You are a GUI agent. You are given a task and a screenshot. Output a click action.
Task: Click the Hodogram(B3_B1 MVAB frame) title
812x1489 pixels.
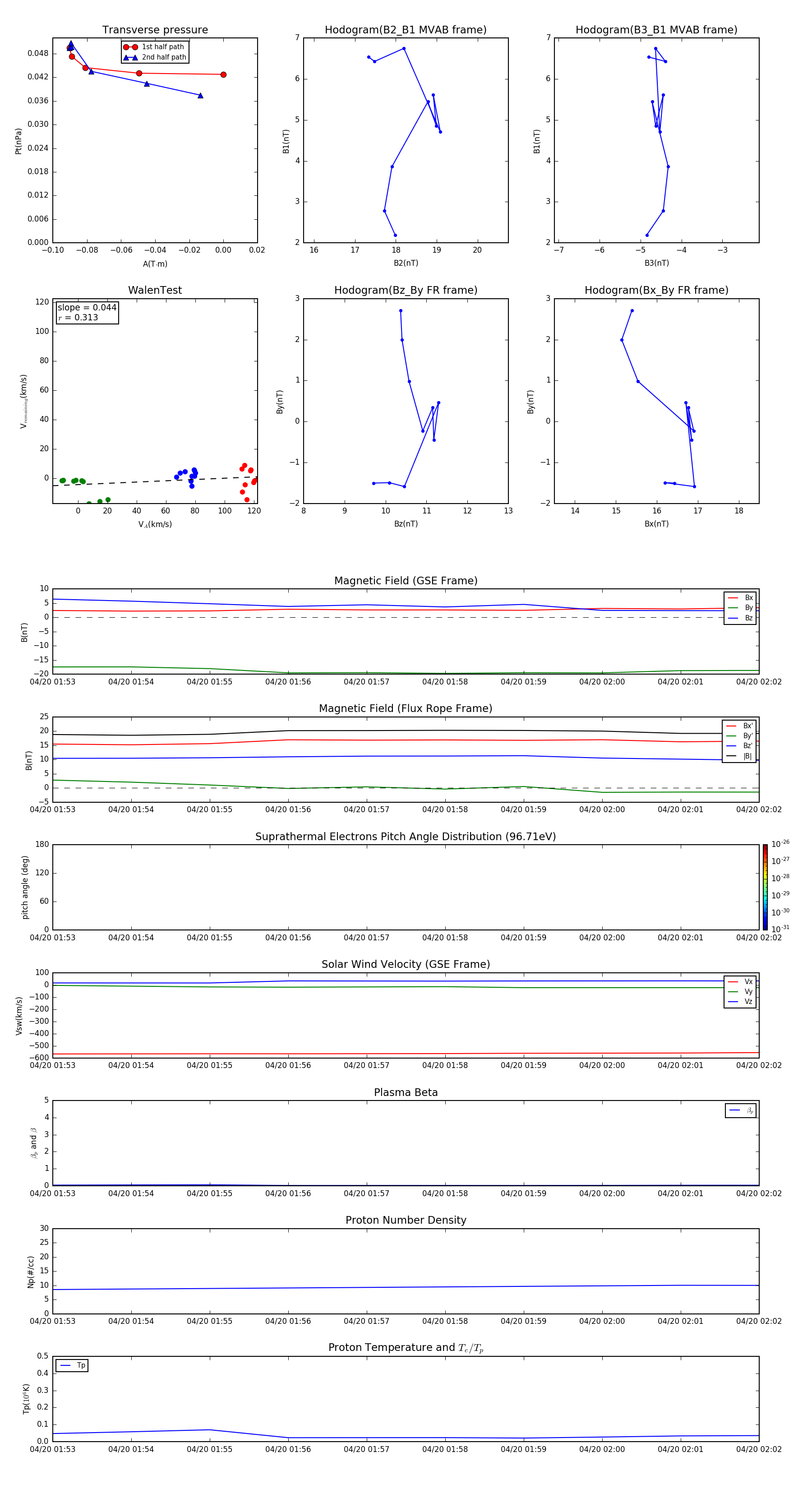[x=656, y=30]
